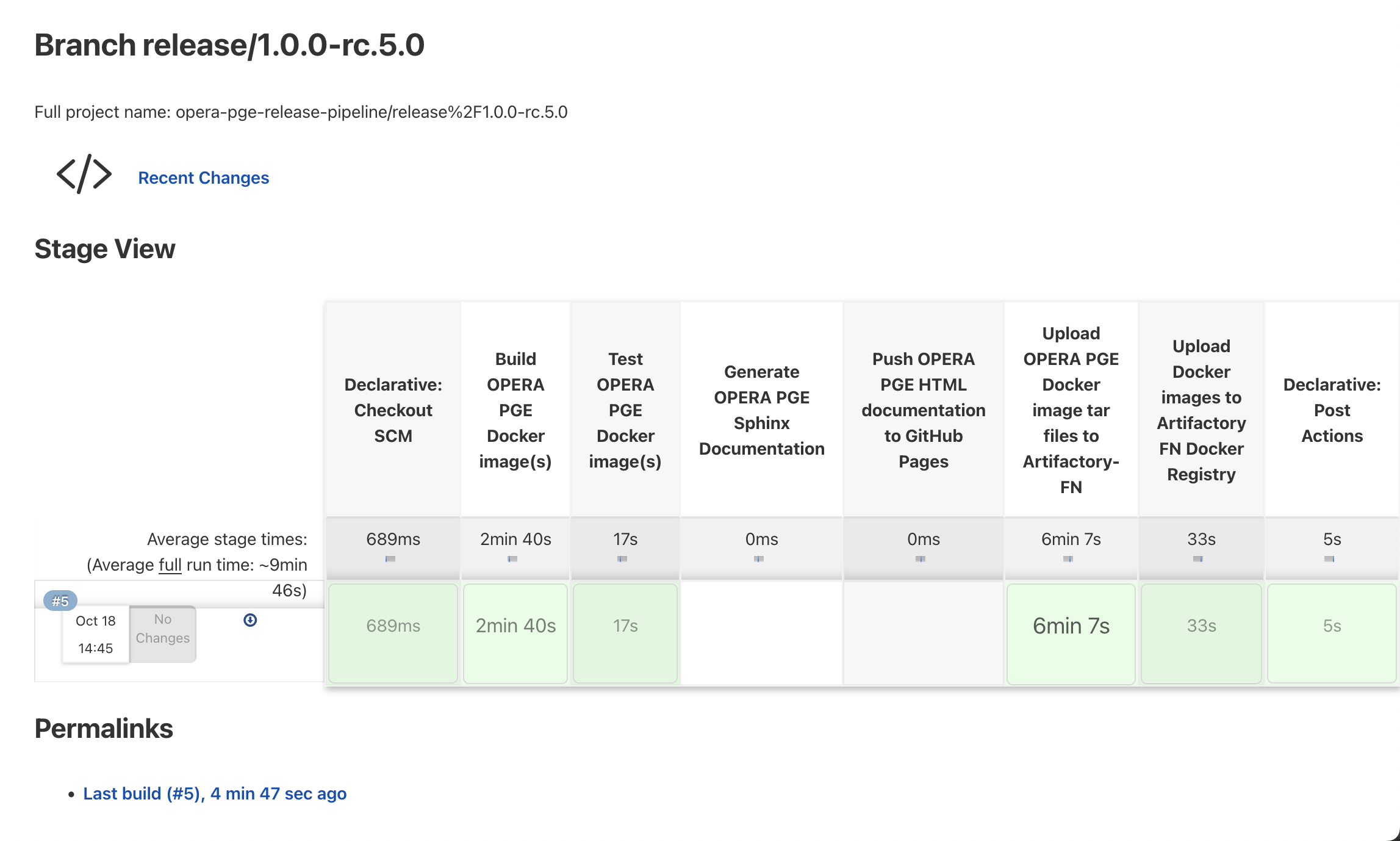Select the Upload Docker images to Artifactory header

(1201, 410)
